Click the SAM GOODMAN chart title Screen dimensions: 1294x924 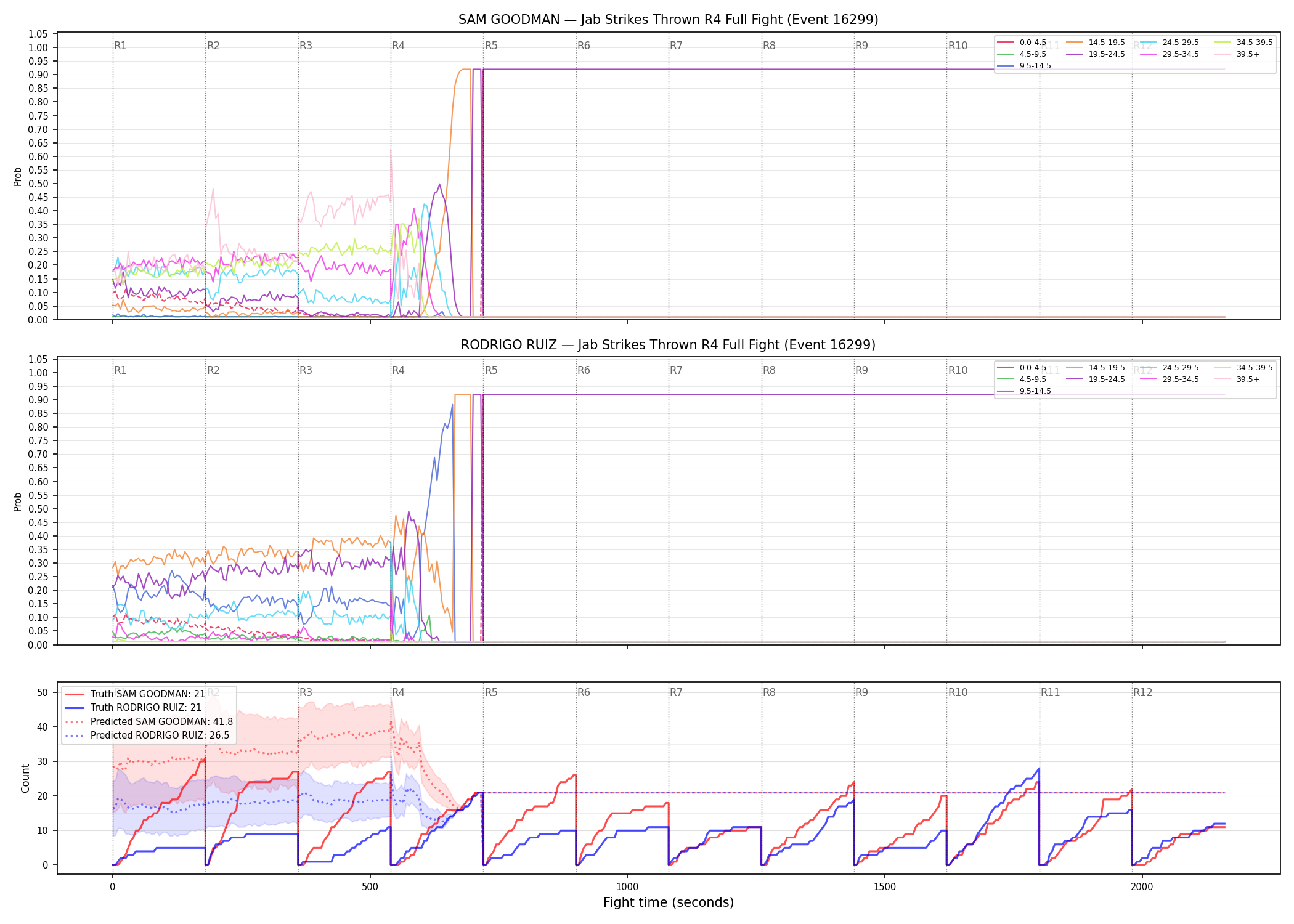click(668, 20)
